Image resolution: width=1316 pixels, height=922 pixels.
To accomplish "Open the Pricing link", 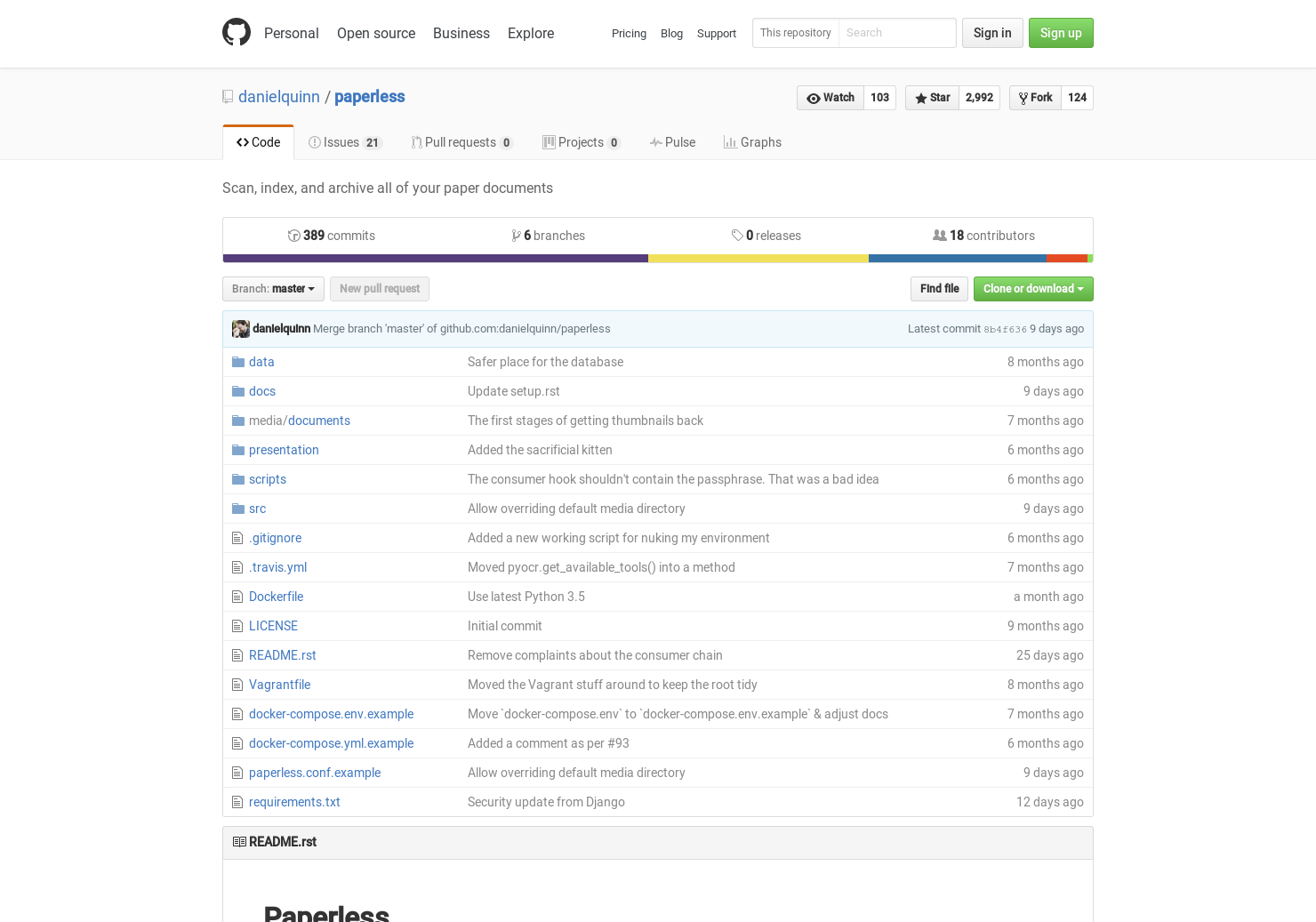I will 629,34.
